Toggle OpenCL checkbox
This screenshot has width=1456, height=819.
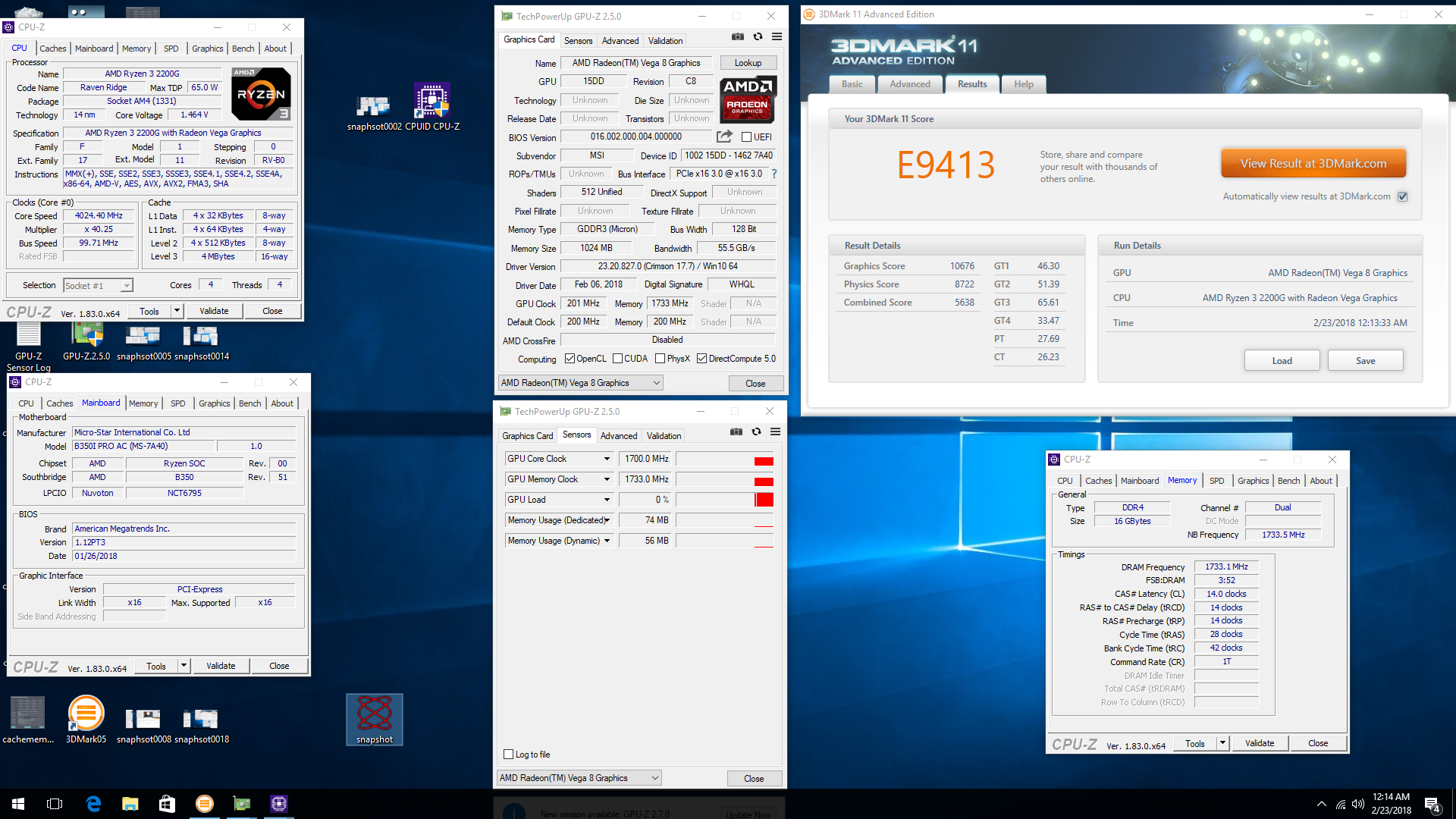point(570,359)
